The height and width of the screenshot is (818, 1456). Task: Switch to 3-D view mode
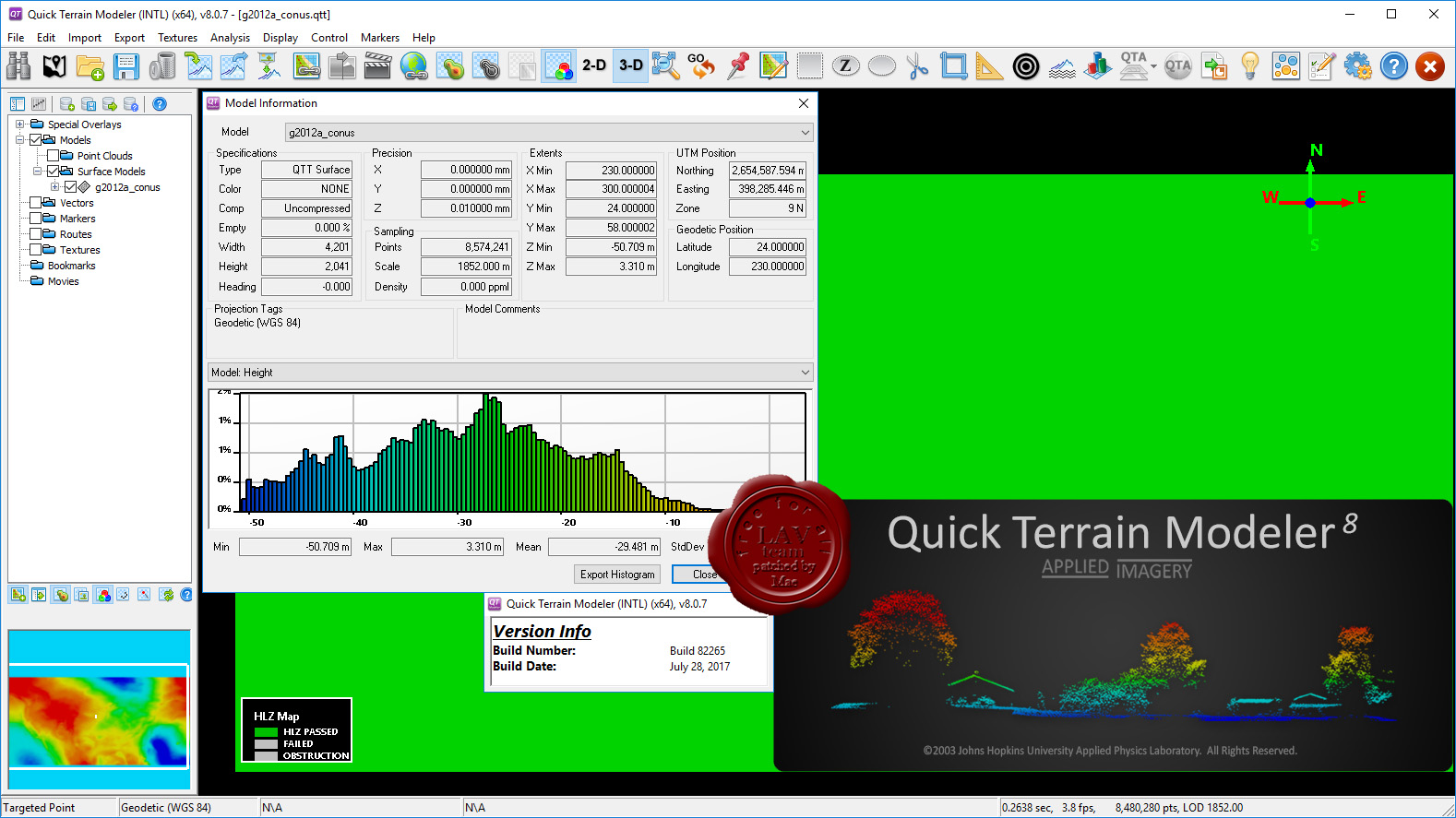(x=630, y=65)
